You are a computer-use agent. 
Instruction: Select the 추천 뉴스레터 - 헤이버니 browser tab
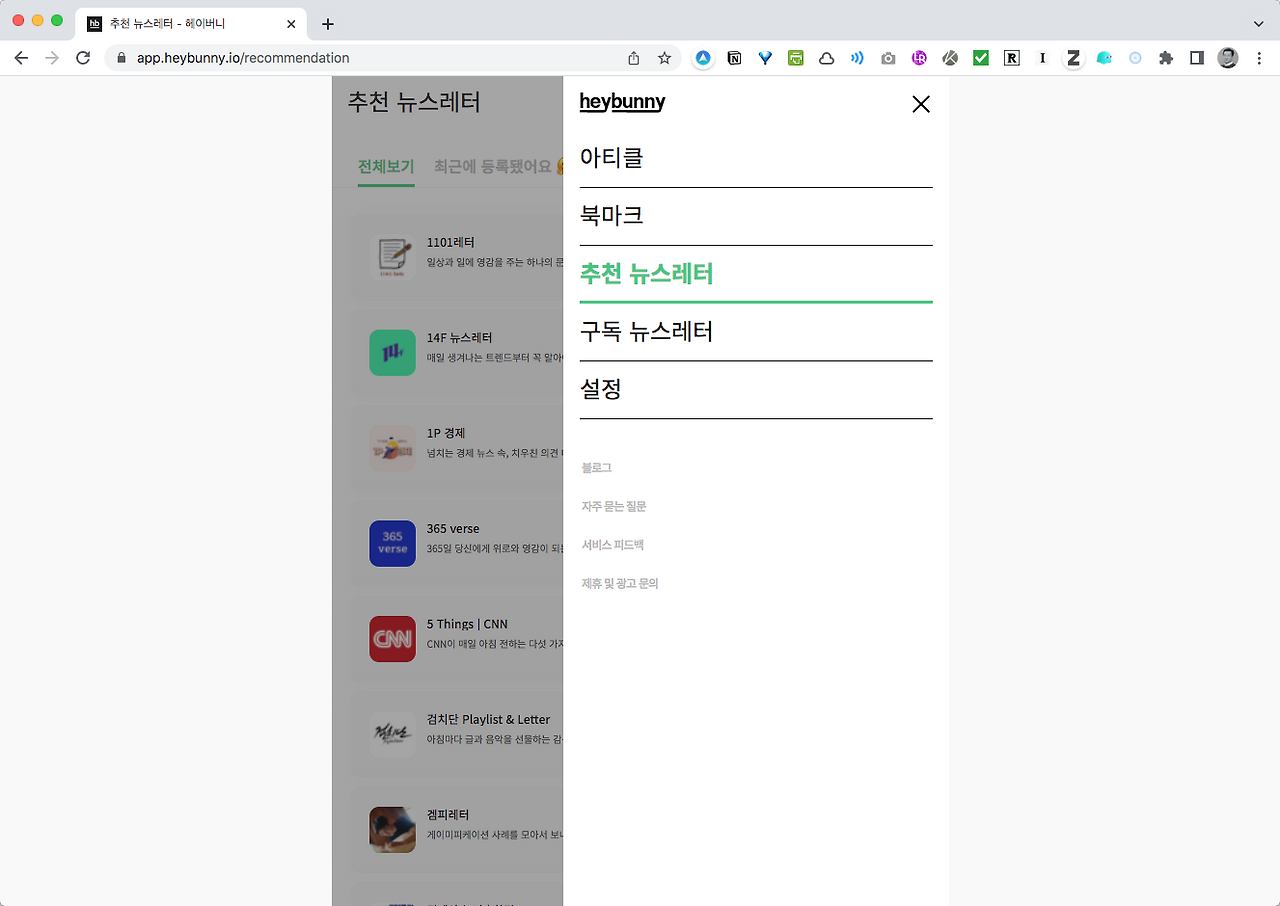191,23
